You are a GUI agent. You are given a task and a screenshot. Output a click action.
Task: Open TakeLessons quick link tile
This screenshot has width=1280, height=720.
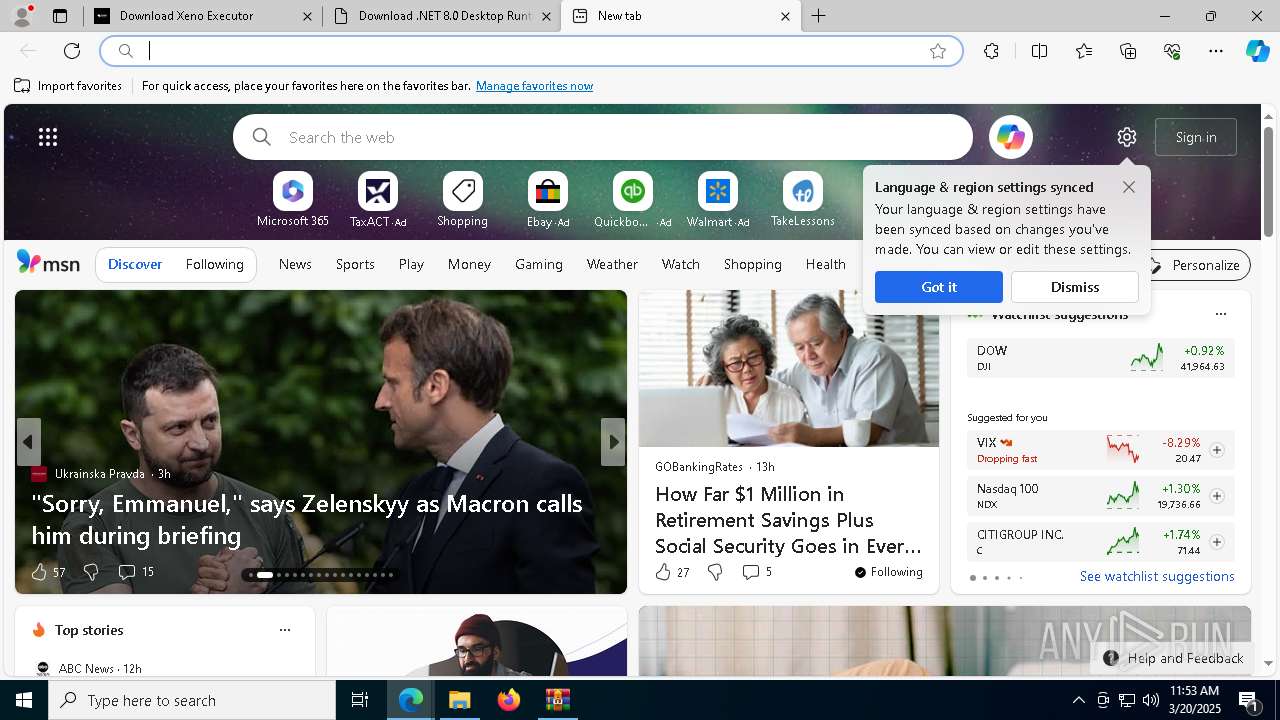pyautogui.click(x=802, y=200)
